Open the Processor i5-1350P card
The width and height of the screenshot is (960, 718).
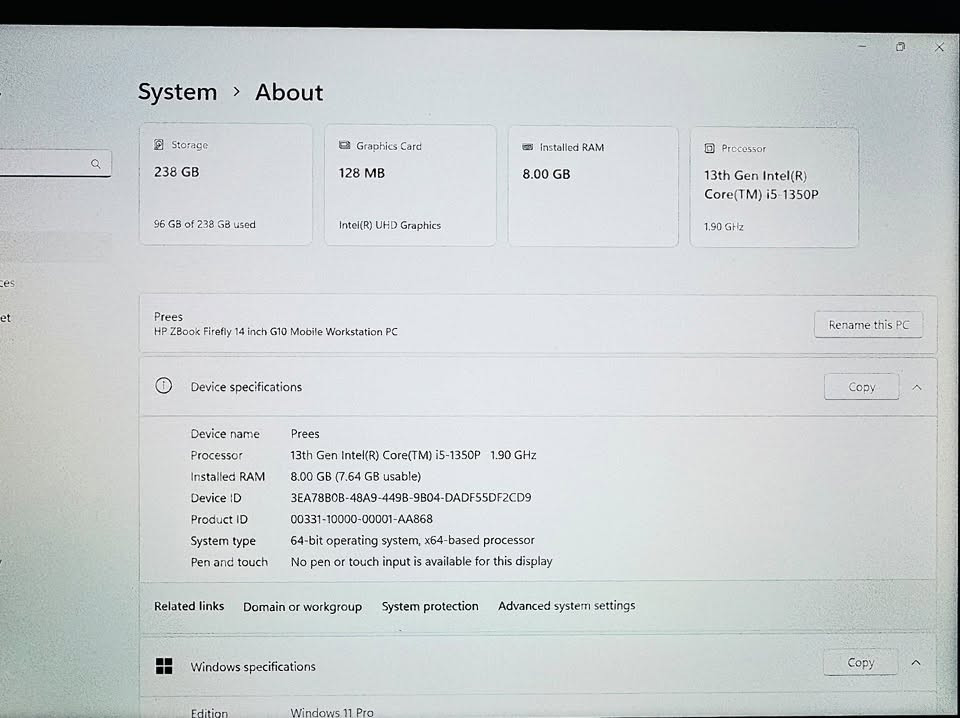coord(774,187)
